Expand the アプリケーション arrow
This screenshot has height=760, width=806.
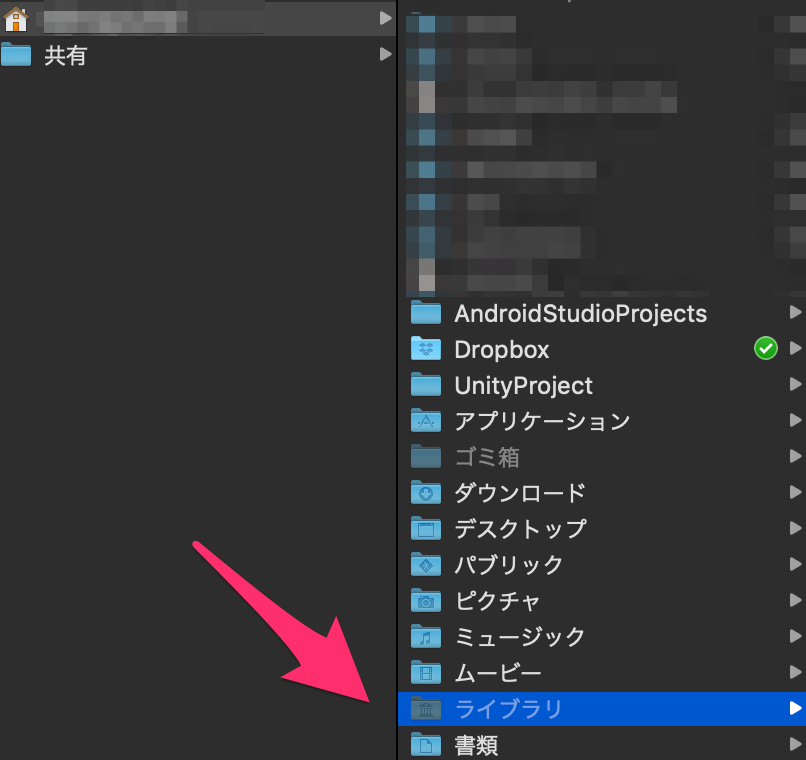pyautogui.click(x=795, y=420)
